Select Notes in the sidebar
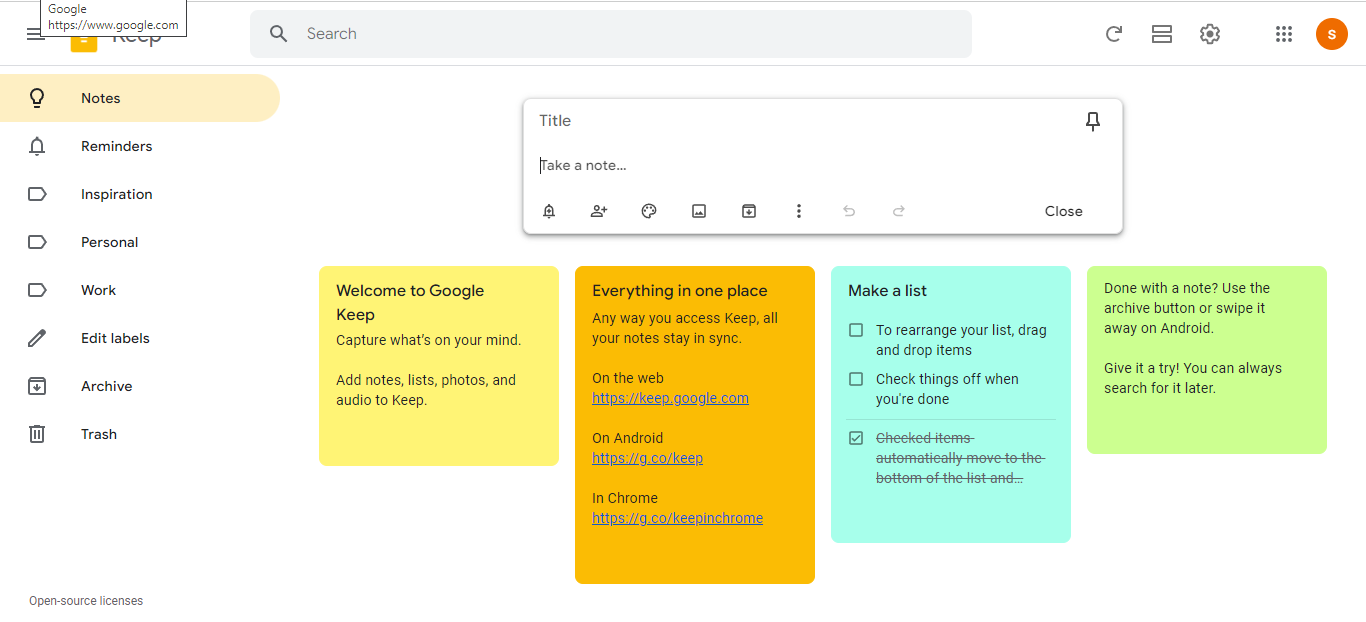1366x622 pixels. click(140, 98)
